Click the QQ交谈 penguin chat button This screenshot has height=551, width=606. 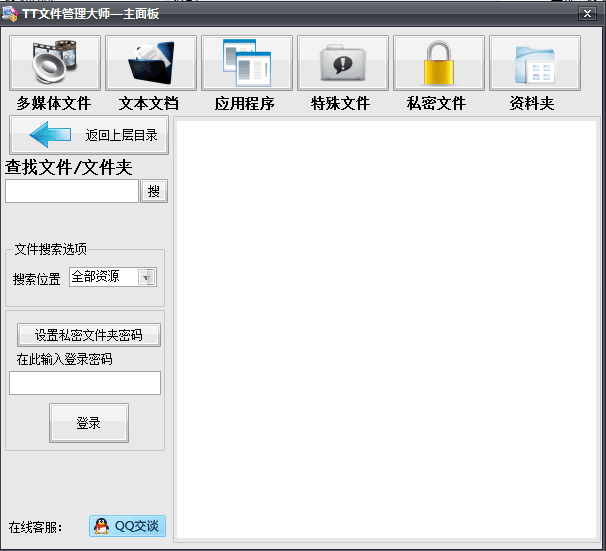(x=127, y=526)
